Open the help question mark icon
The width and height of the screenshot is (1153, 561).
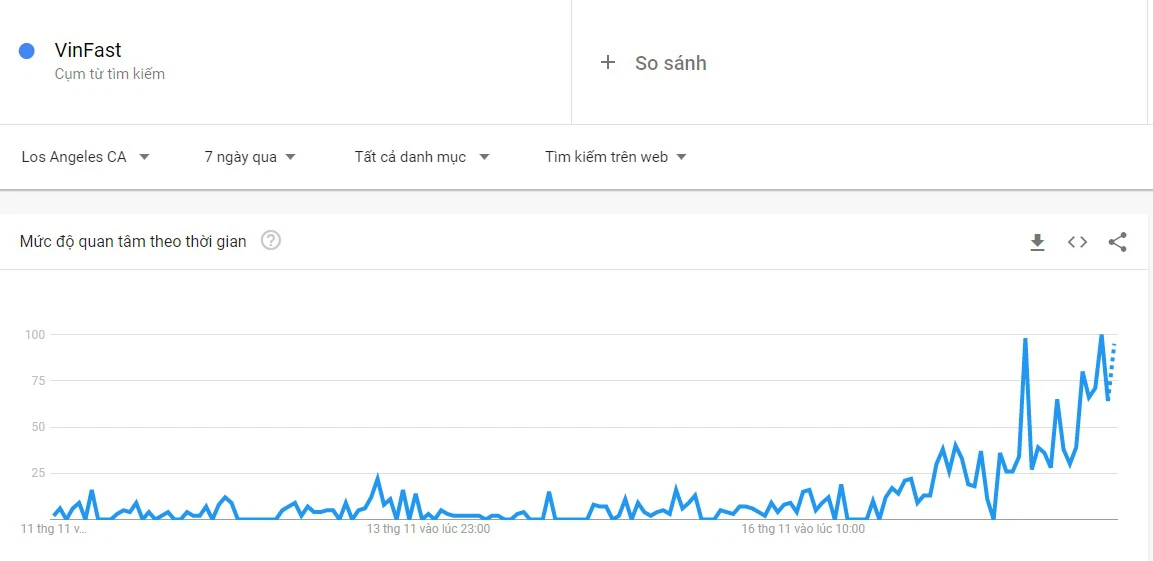271,241
